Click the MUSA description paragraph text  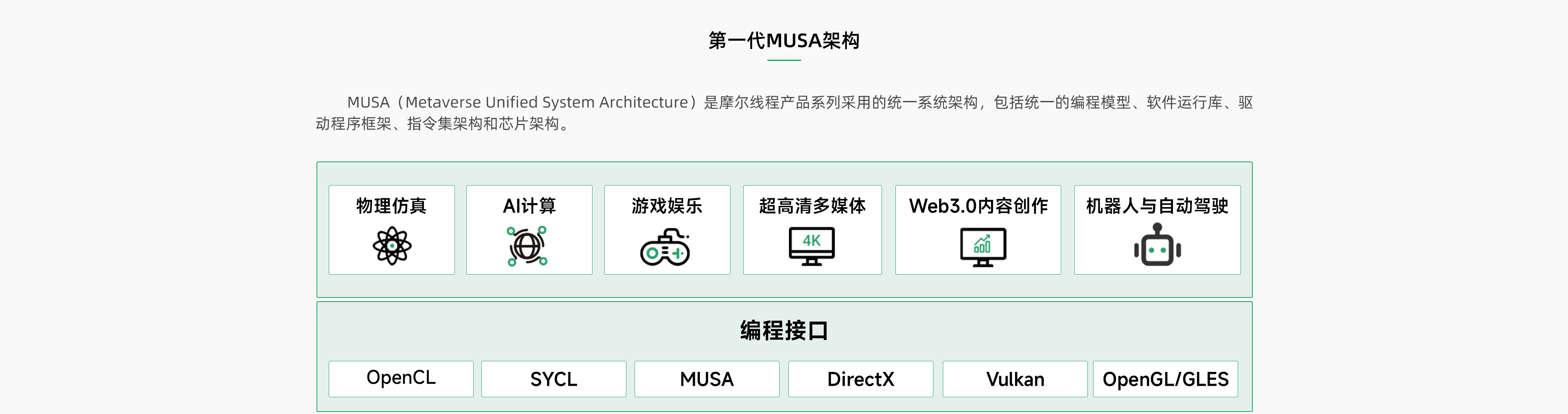784,113
